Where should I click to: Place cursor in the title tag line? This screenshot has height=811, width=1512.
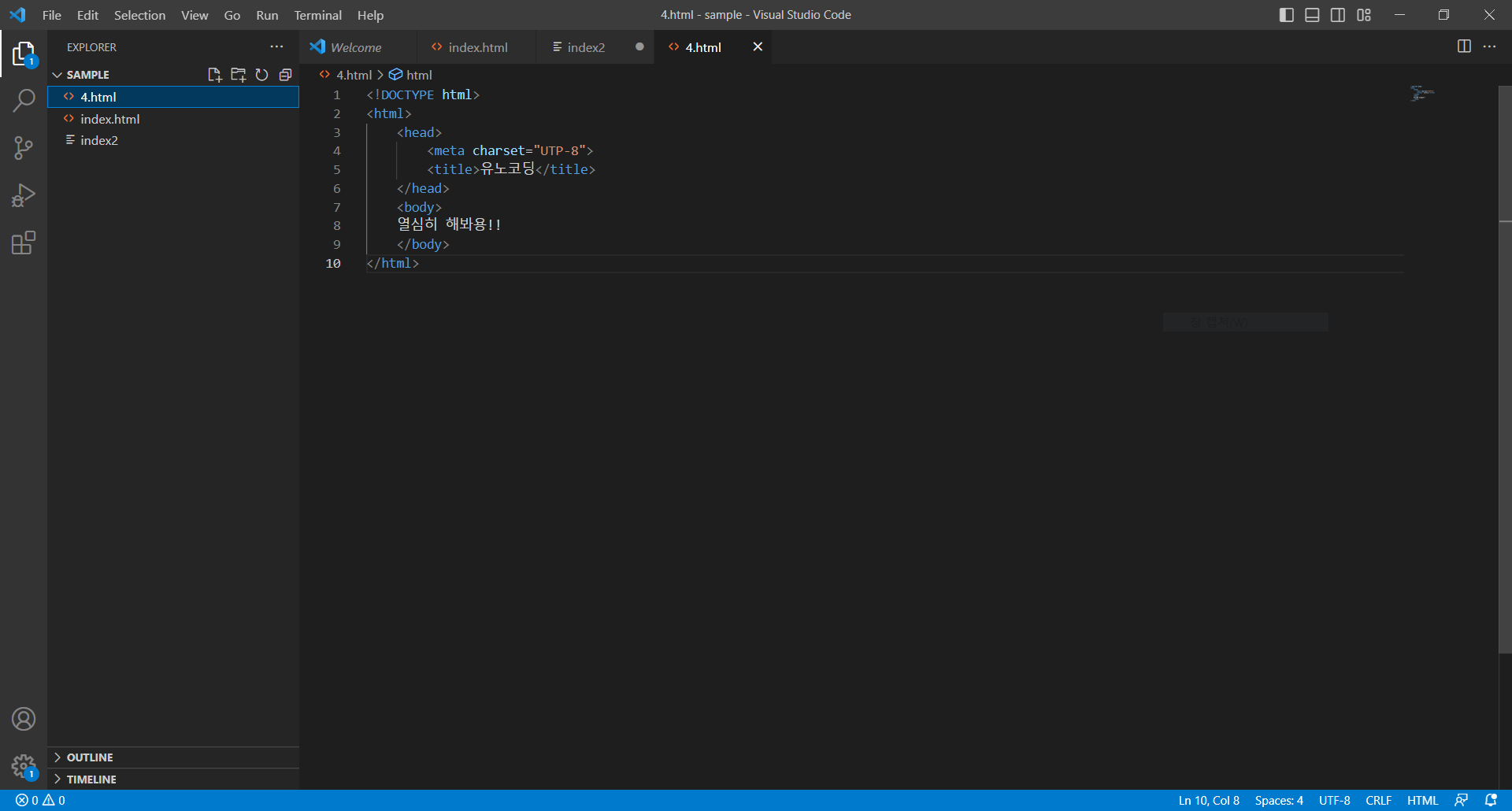click(511, 169)
